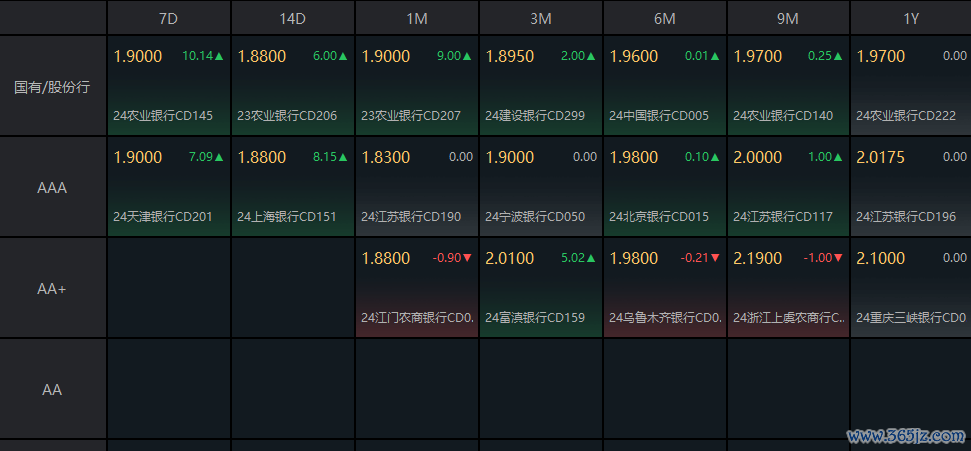Open the 24农业银行CD222 card
Viewport: 971px width, 451px height.
point(911,85)
